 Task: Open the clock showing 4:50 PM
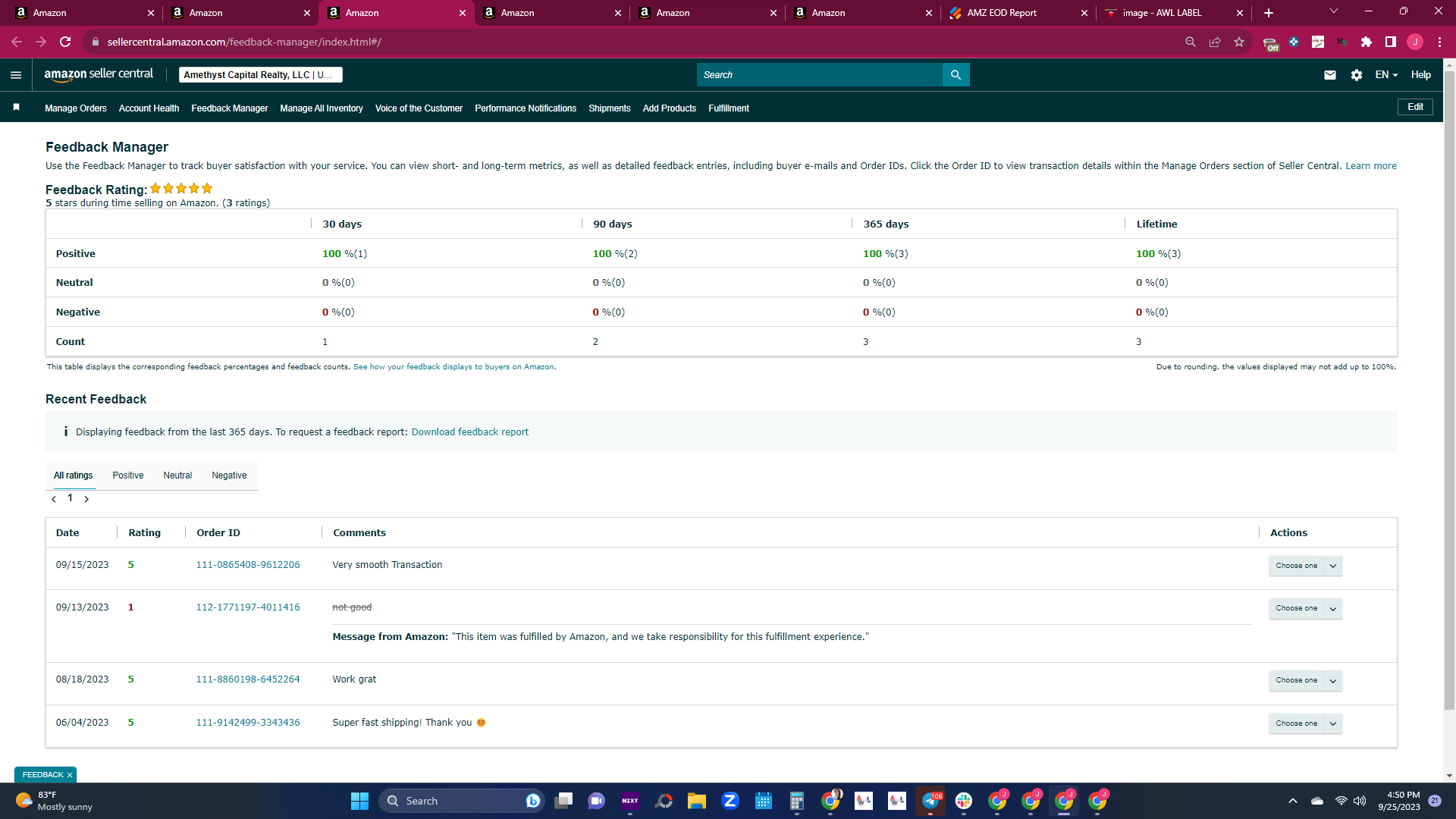click(x=1399, y=801)
